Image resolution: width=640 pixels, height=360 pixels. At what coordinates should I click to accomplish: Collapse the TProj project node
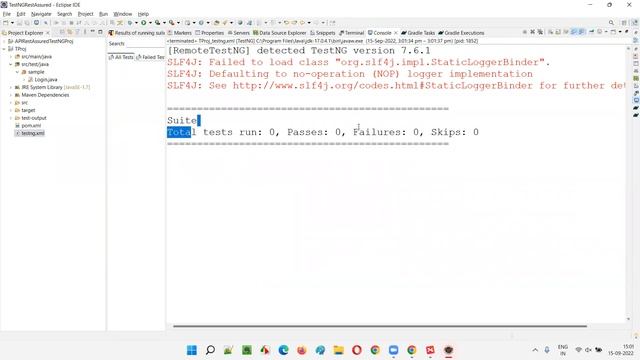point(4,49)
